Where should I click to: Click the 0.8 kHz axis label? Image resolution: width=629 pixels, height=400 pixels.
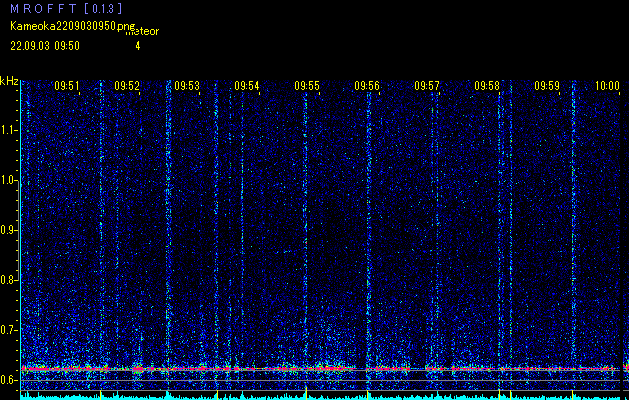click(x=8, y=280)
